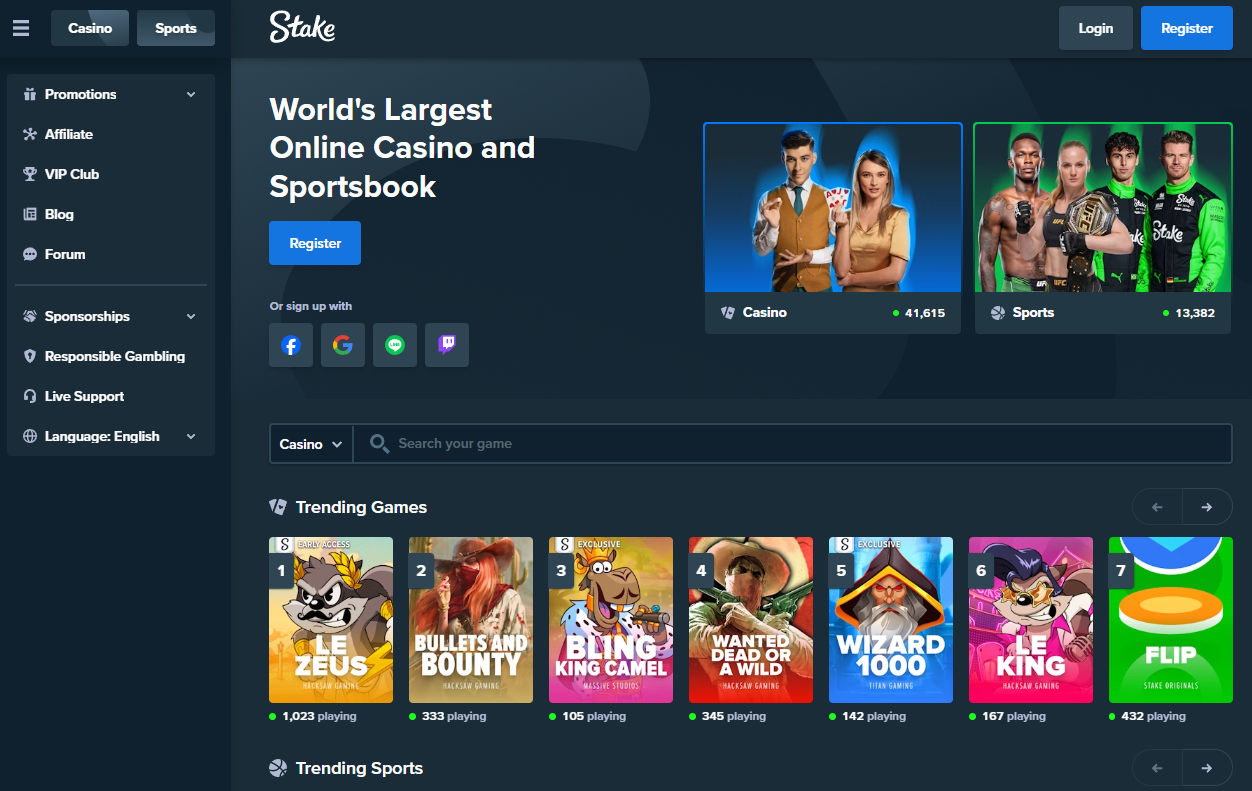Click the Stake logo
Viewport: 1252px width, 791px height.
click(x=302, y=28)
